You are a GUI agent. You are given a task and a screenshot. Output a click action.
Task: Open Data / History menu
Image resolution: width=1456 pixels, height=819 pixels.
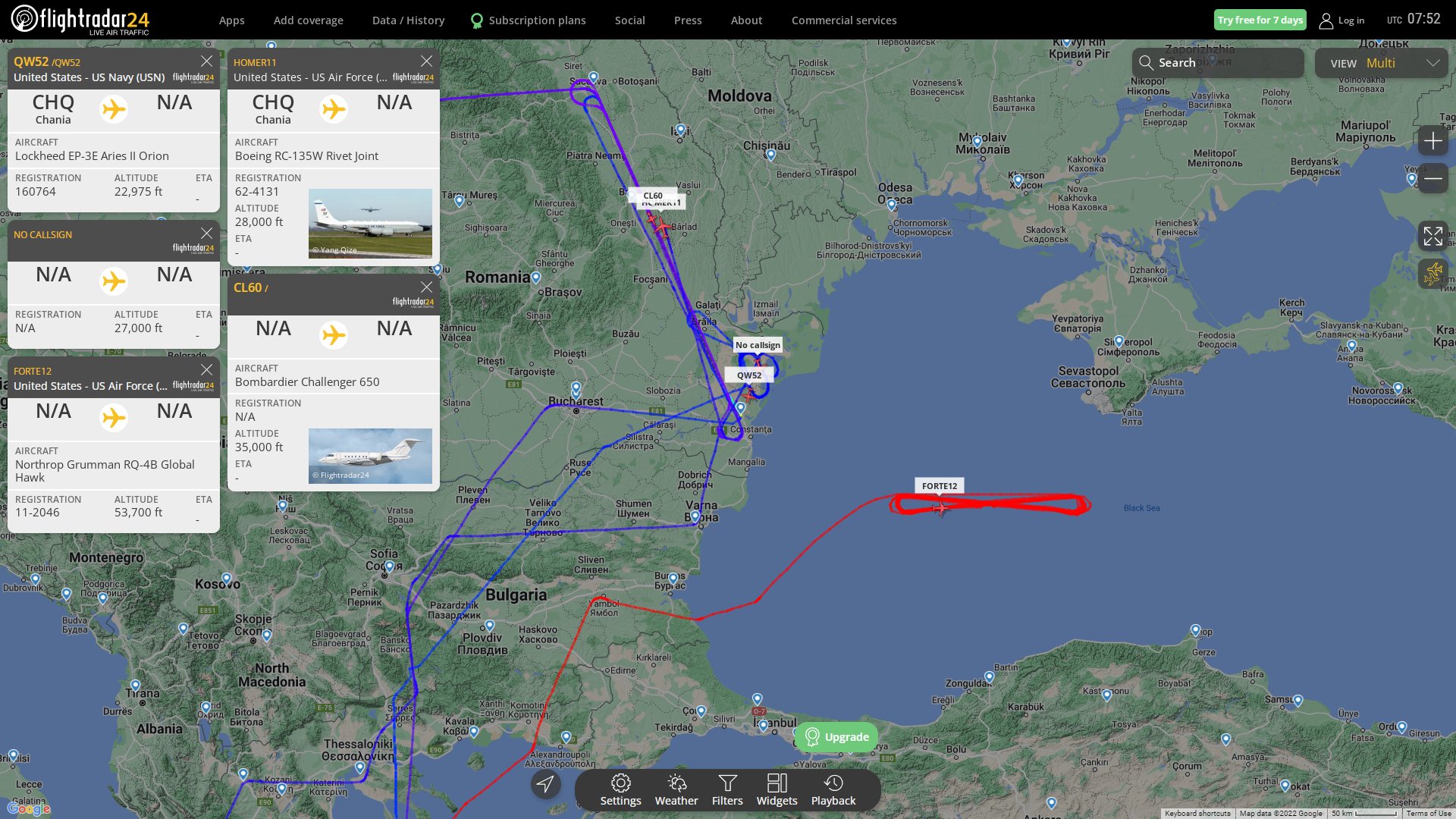click(408, 20)
